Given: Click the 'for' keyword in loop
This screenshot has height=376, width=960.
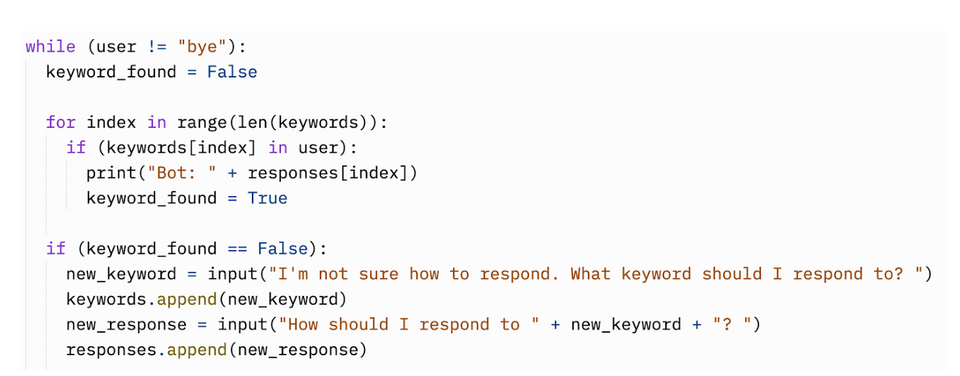Looking at the screenshot, I should (61, 122).
